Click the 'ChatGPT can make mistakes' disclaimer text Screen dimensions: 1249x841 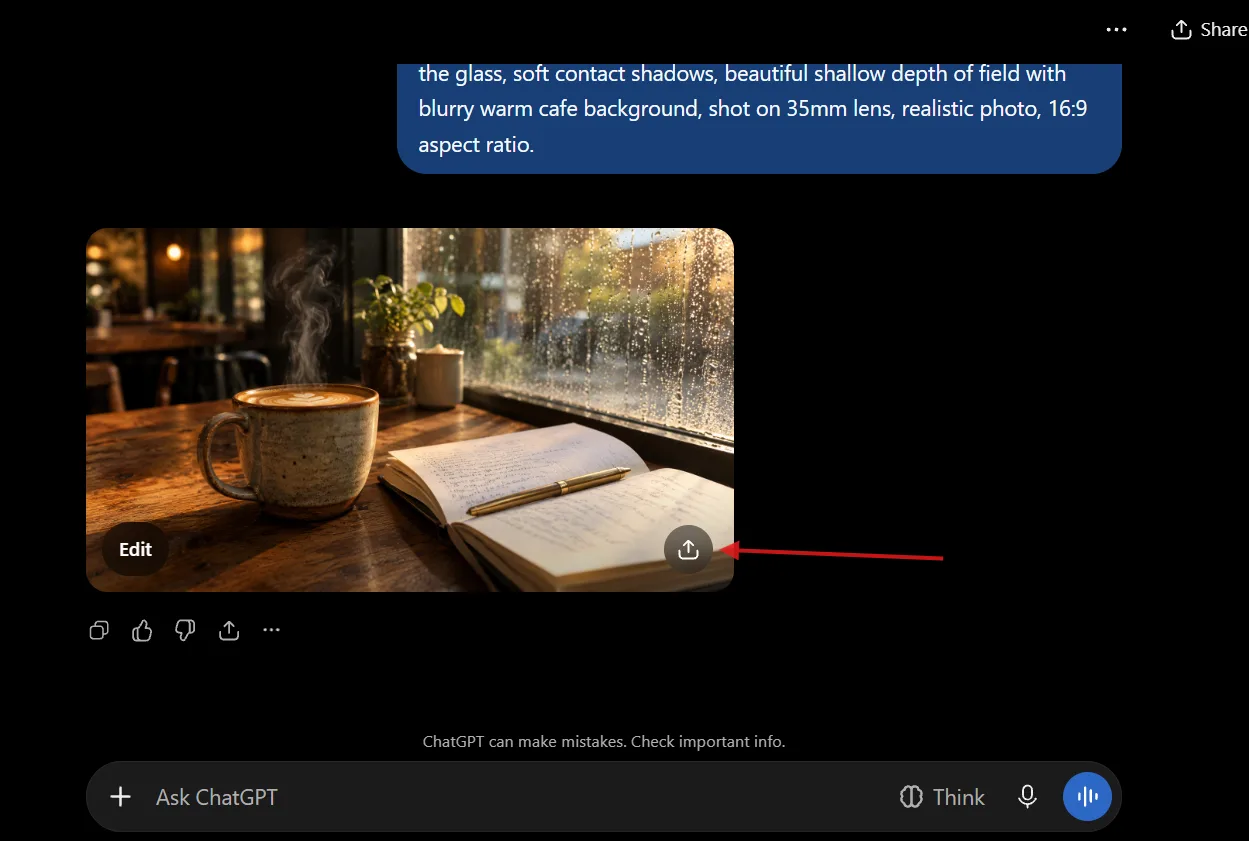[604, 742]
